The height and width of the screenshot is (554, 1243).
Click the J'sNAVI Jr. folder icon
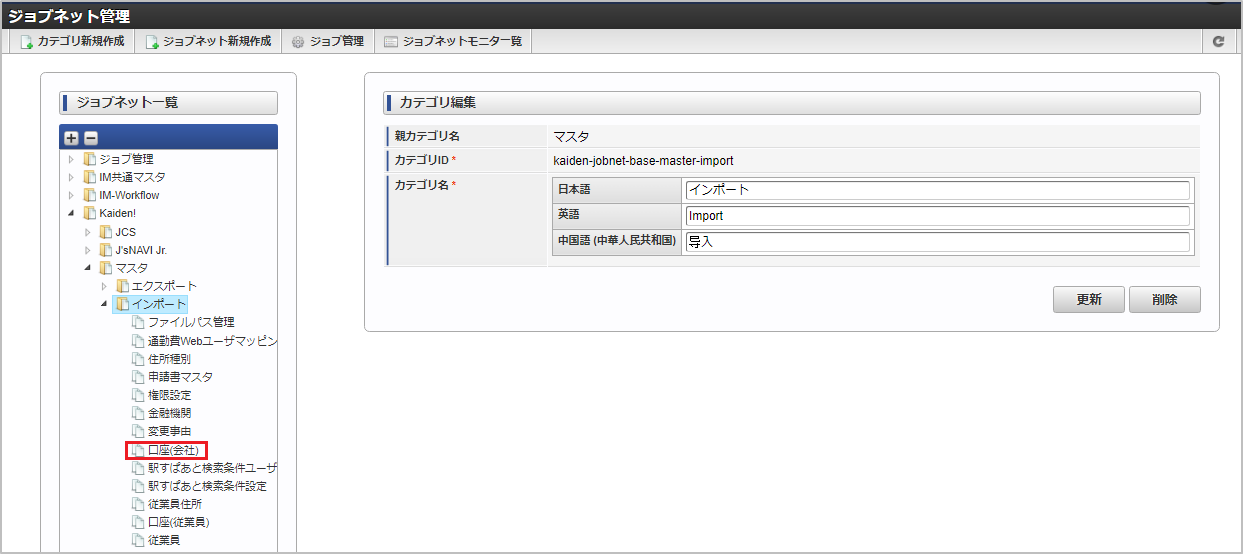click(106, 250)
